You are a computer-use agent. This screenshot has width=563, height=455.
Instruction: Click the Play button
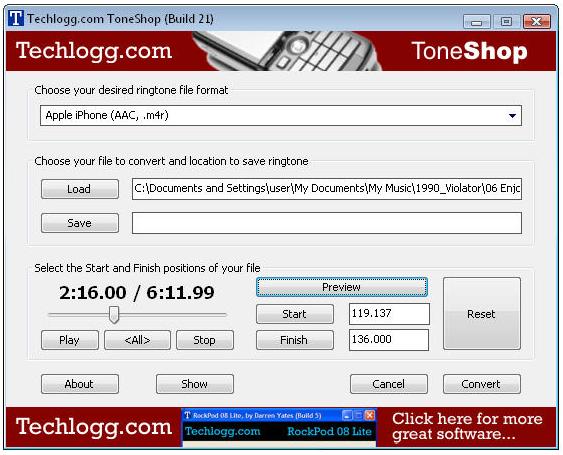[x=70, y=340]
